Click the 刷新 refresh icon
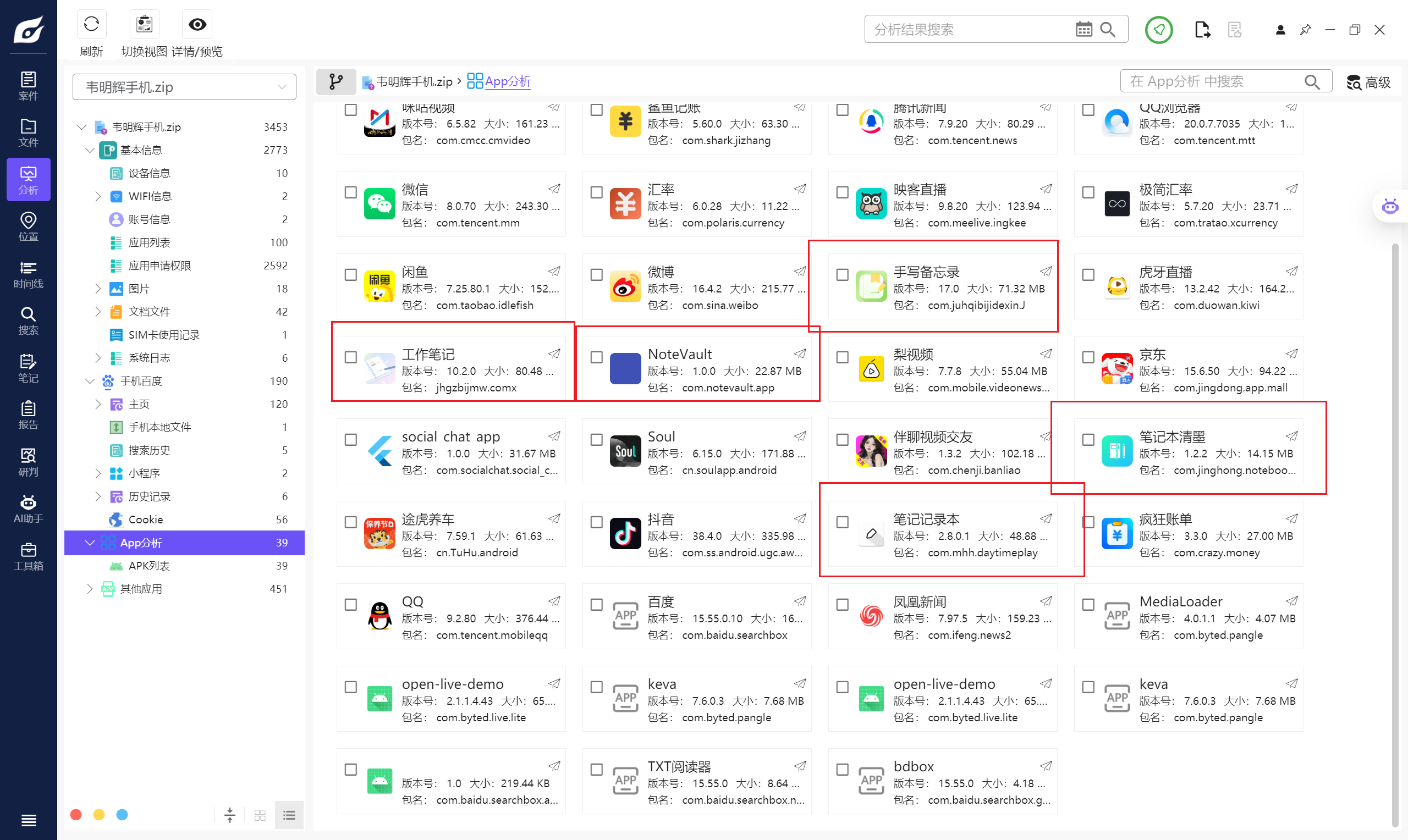Image resolution: width=1408 pixels, height=840 pixels. coord(91,24)
